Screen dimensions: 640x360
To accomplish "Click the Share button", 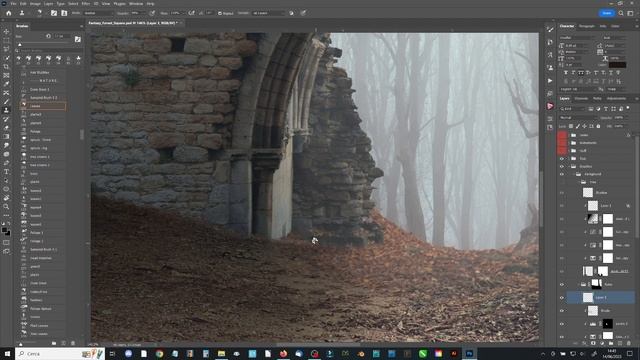I will [x=607, y=13].
